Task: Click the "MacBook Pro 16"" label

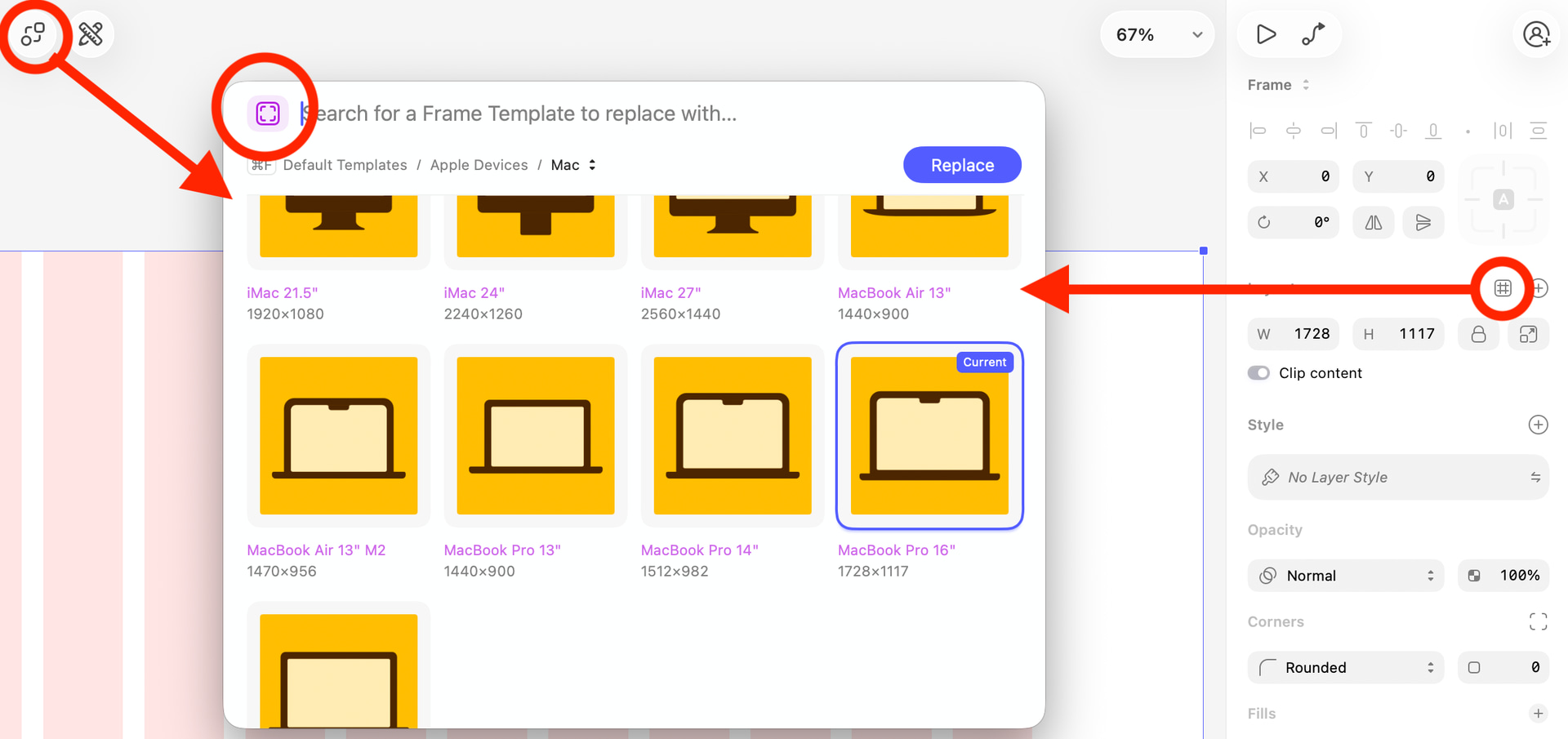Action: pyautogui.click(x=897, y=550)
